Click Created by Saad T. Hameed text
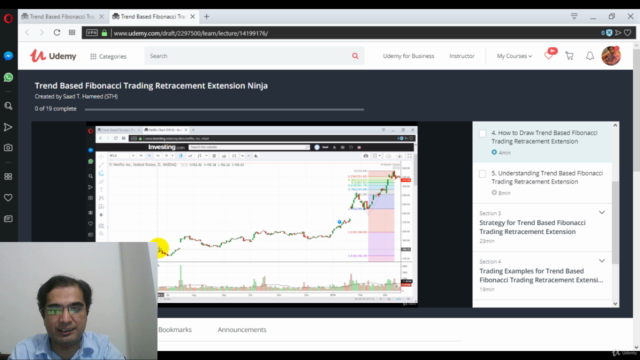The image size is (640, 360). [76, 97]
